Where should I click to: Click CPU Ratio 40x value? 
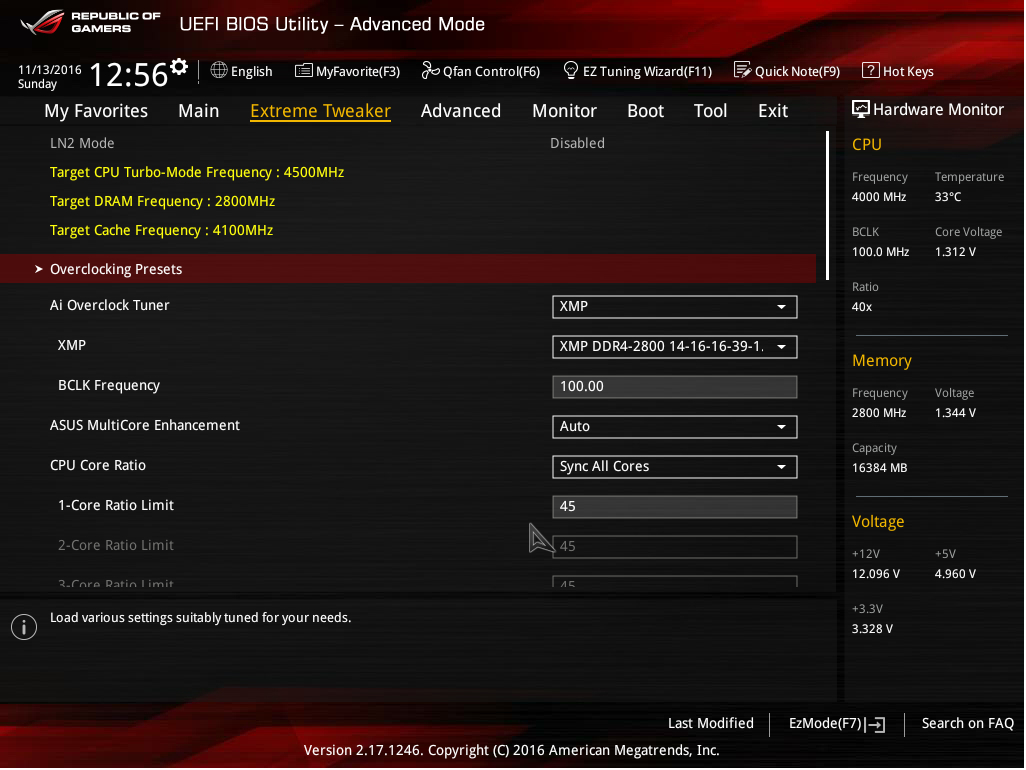(862, 307)
